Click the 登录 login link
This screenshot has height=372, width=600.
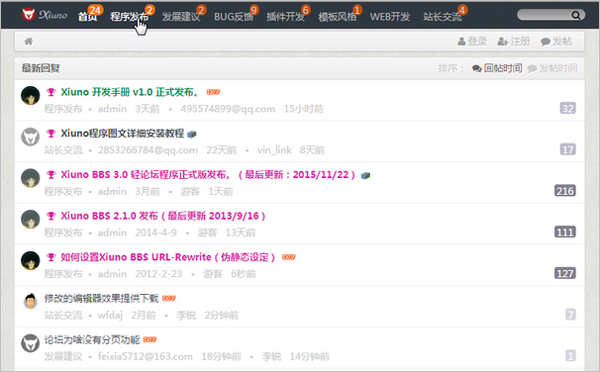[472, 41]
